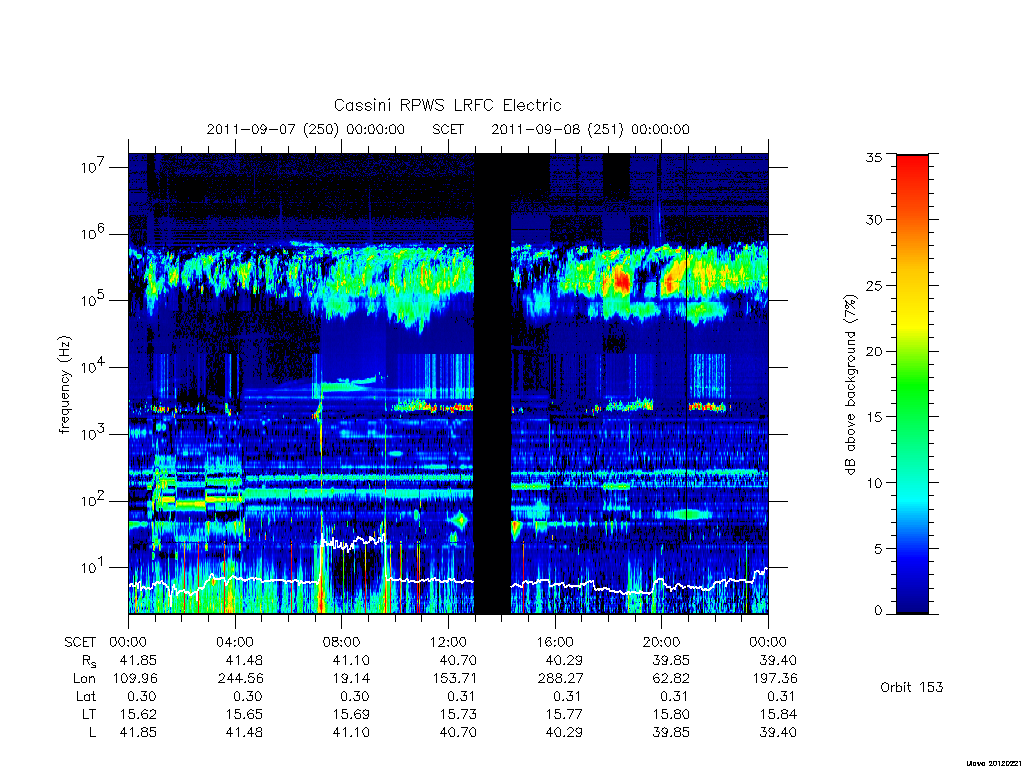Click the "08:00" time axis label
Screen dimensions: 1024x768
coord(341,642)
